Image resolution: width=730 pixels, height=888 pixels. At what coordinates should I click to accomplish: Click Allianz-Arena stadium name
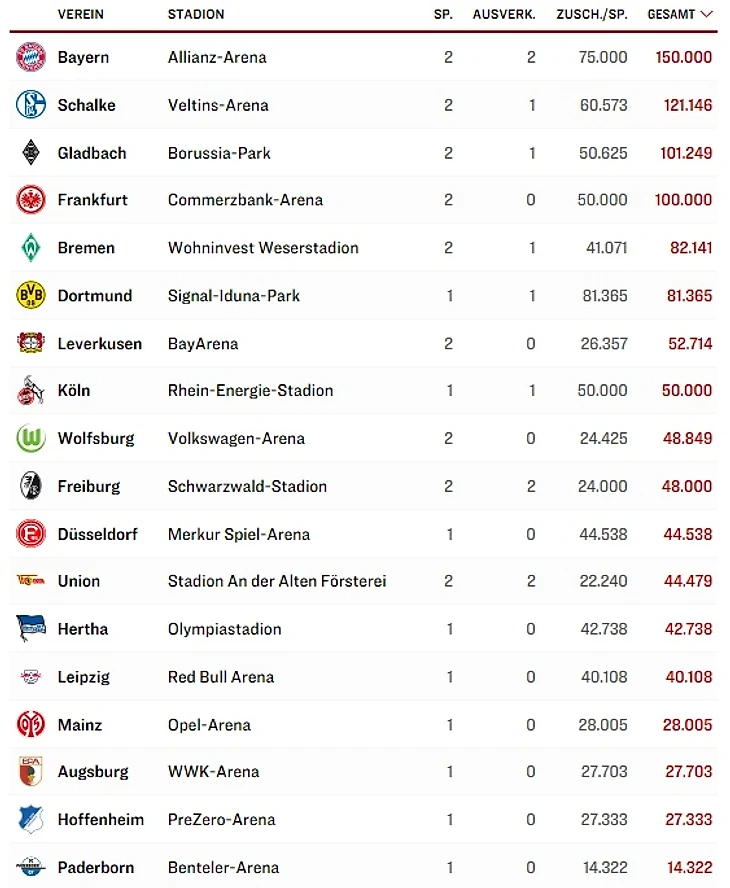tap(217, 57)
